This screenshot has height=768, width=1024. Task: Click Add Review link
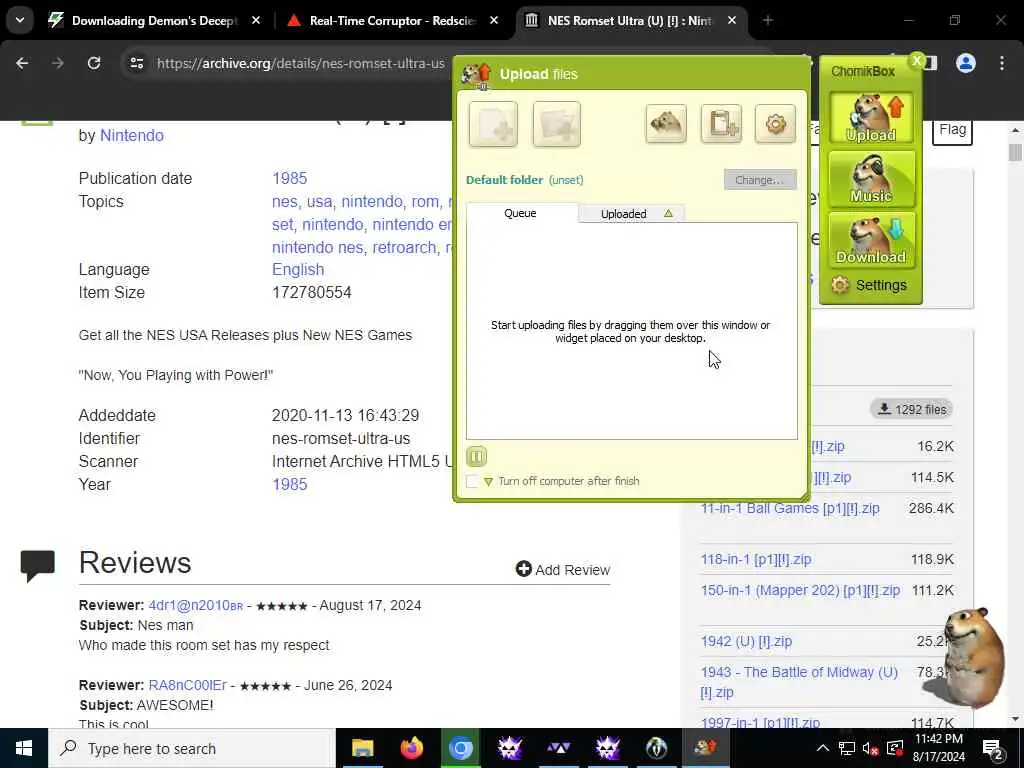563,569
